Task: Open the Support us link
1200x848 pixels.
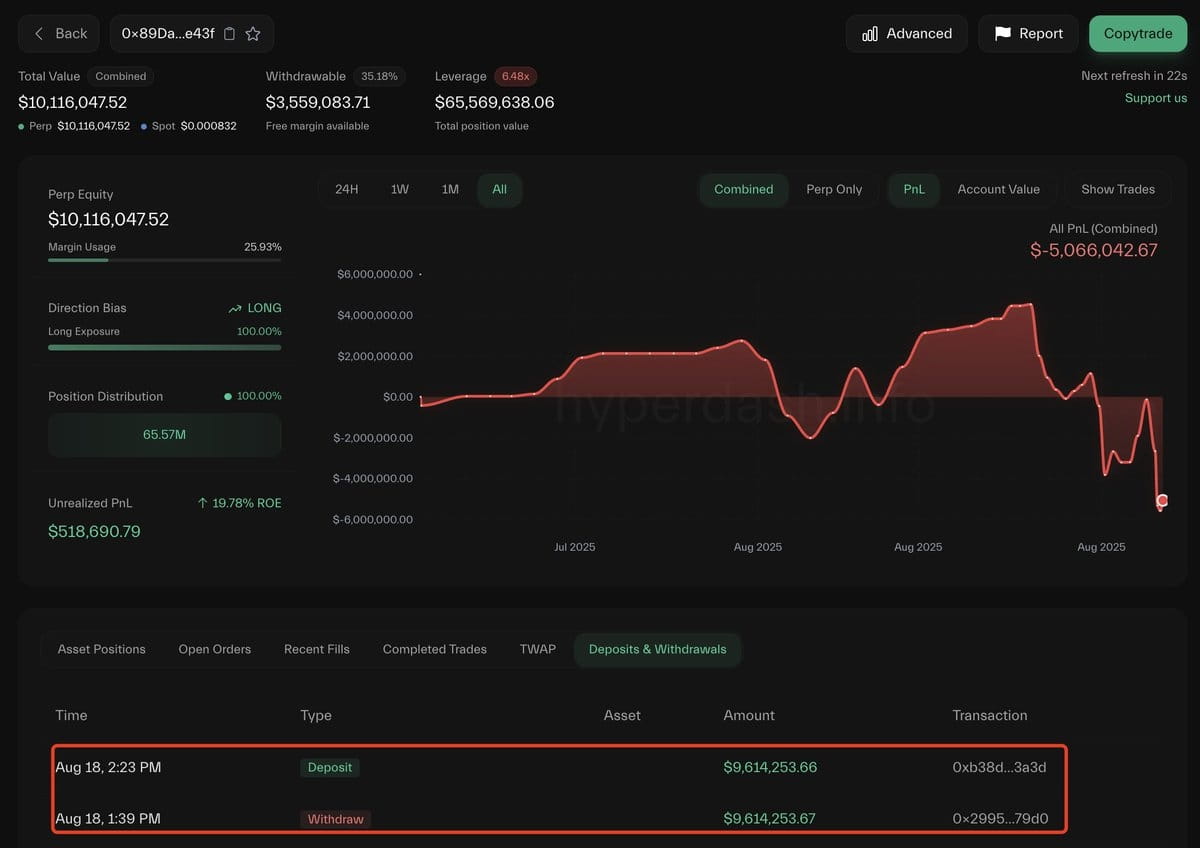Action: (x=1156, y=98)
